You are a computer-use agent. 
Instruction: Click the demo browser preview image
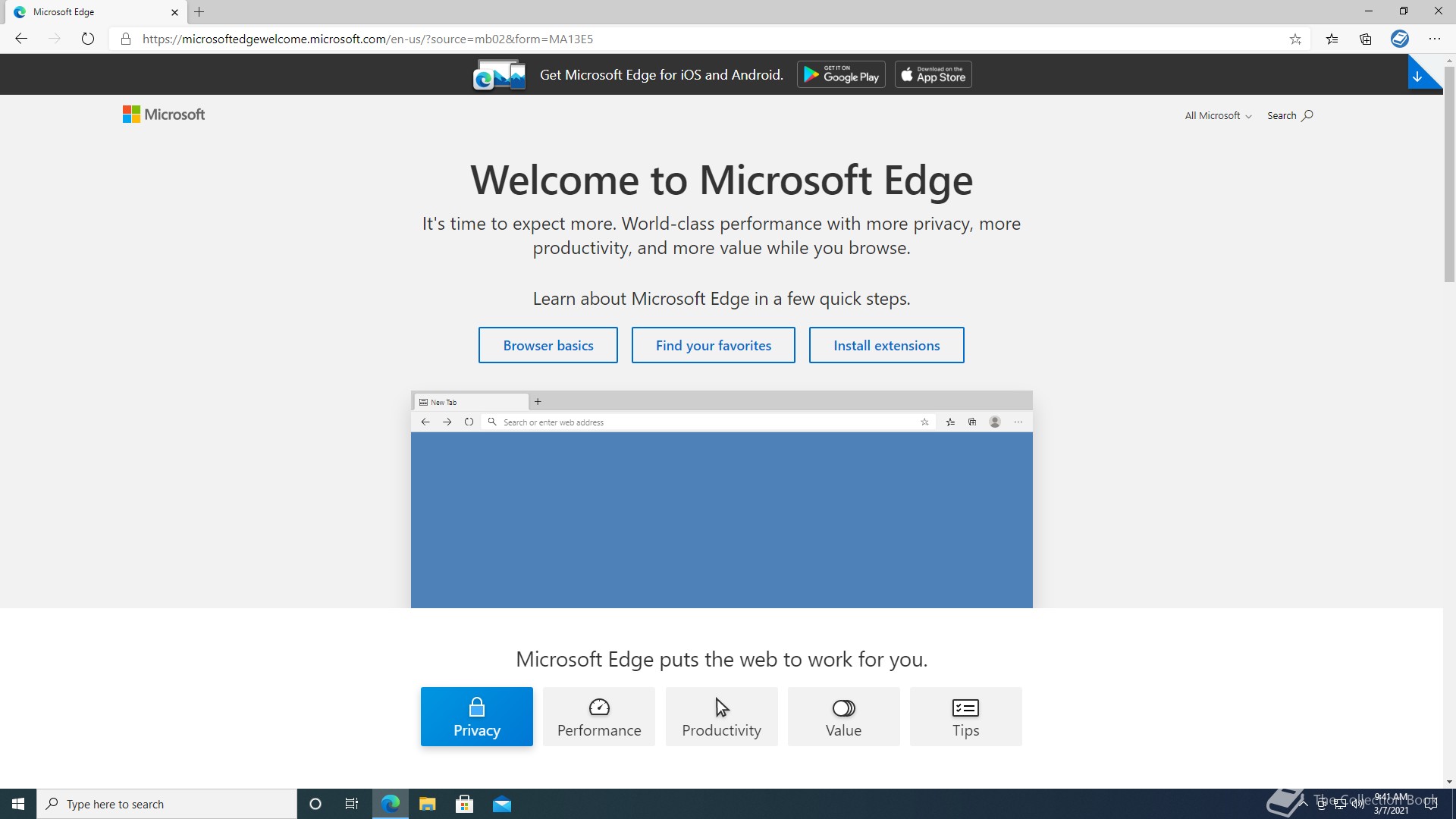[722, 499]
